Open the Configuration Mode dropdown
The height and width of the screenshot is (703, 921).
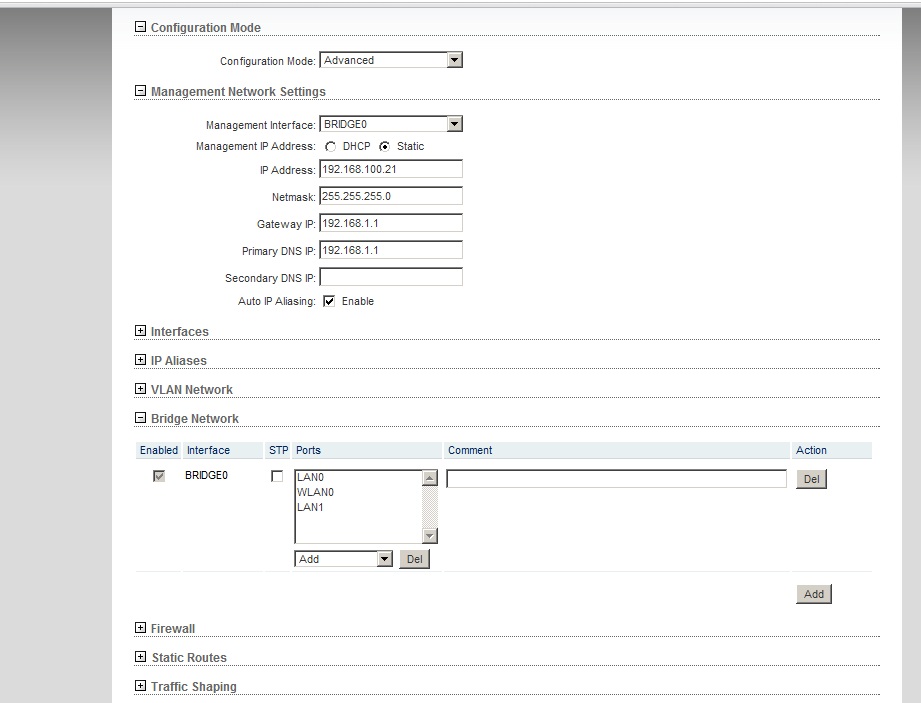(x=454, y=61)
